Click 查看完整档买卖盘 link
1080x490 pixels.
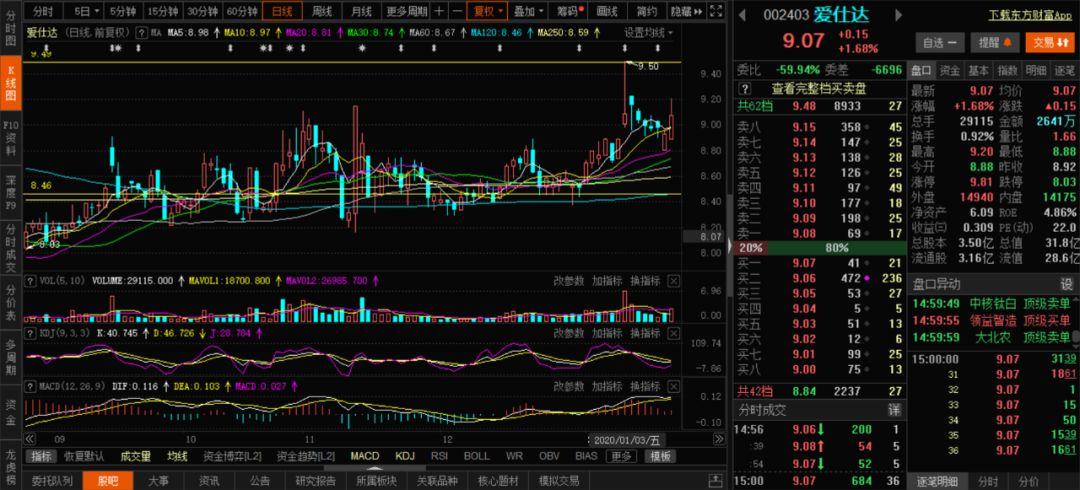tap(818, 89)
